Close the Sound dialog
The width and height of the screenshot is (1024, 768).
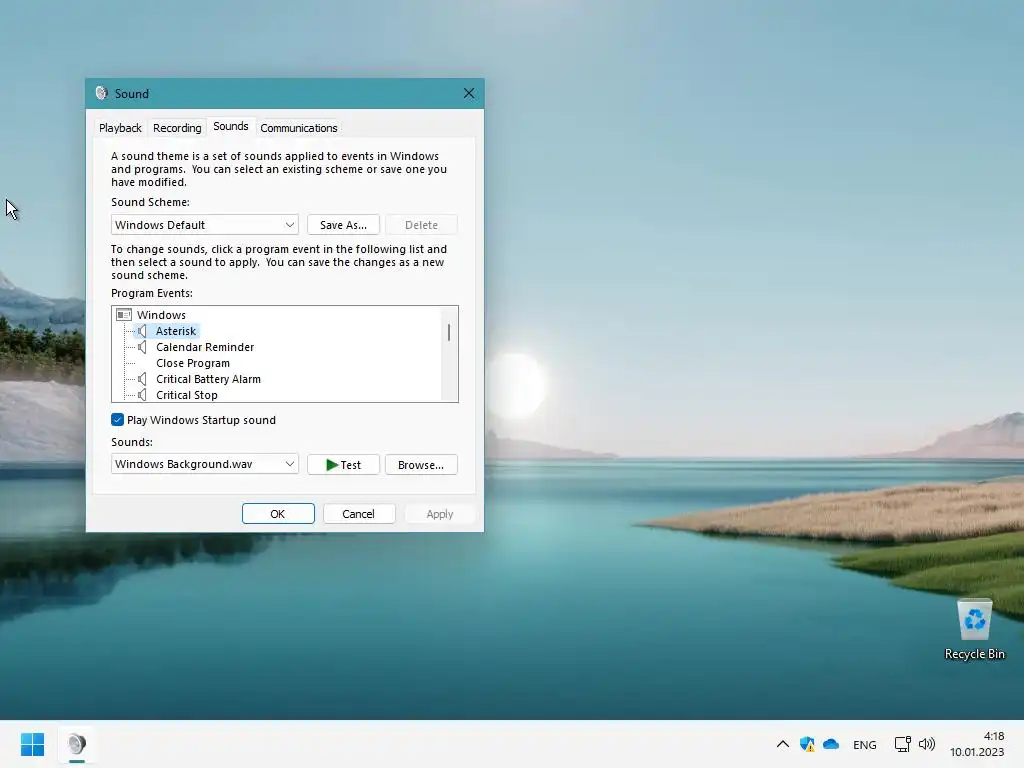coord(469,93)
